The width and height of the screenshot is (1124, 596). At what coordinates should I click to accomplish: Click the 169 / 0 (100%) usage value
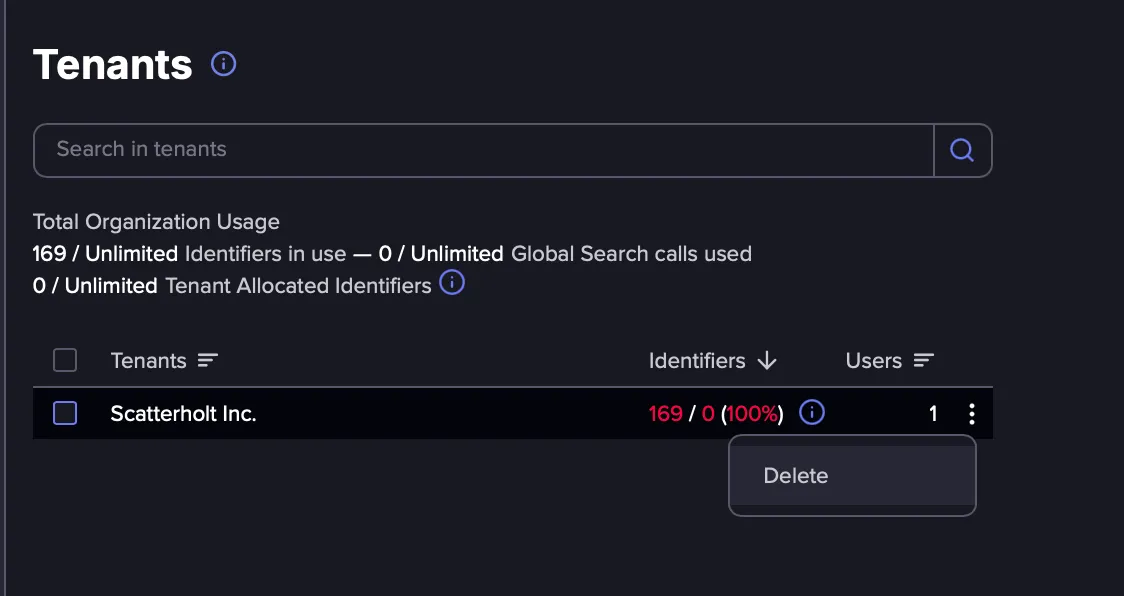[x=715, y=414]
